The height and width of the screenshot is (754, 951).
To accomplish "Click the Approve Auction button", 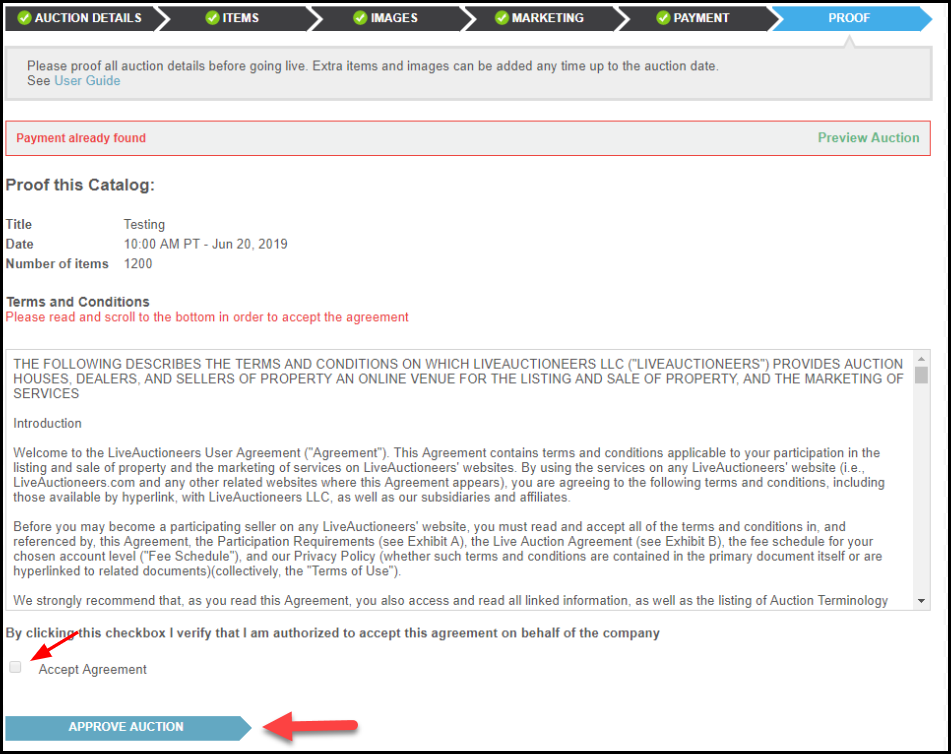I will click(x=128, y=727).
